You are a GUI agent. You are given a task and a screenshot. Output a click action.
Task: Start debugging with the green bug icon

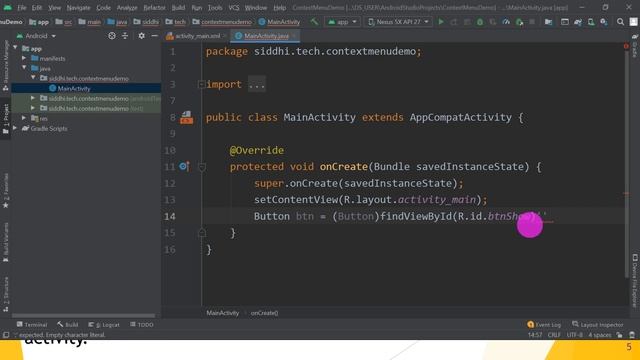(x=480, y=22)
